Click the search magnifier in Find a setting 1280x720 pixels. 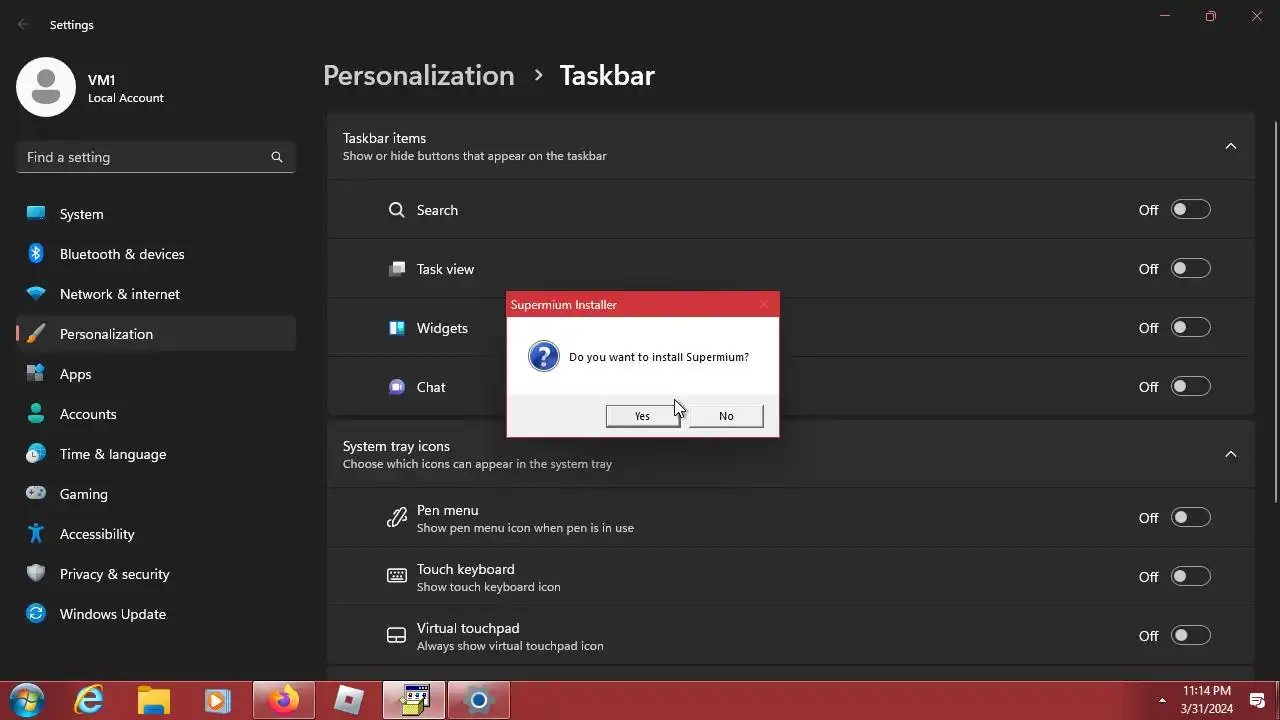pyautogui.click(x=277, y=157)
